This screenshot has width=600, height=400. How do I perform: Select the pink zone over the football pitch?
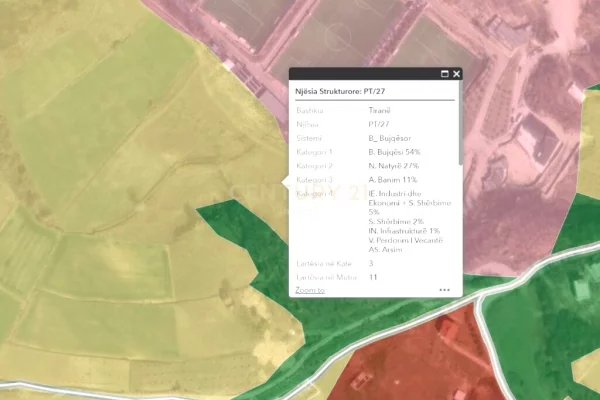[x=340, y=35]
